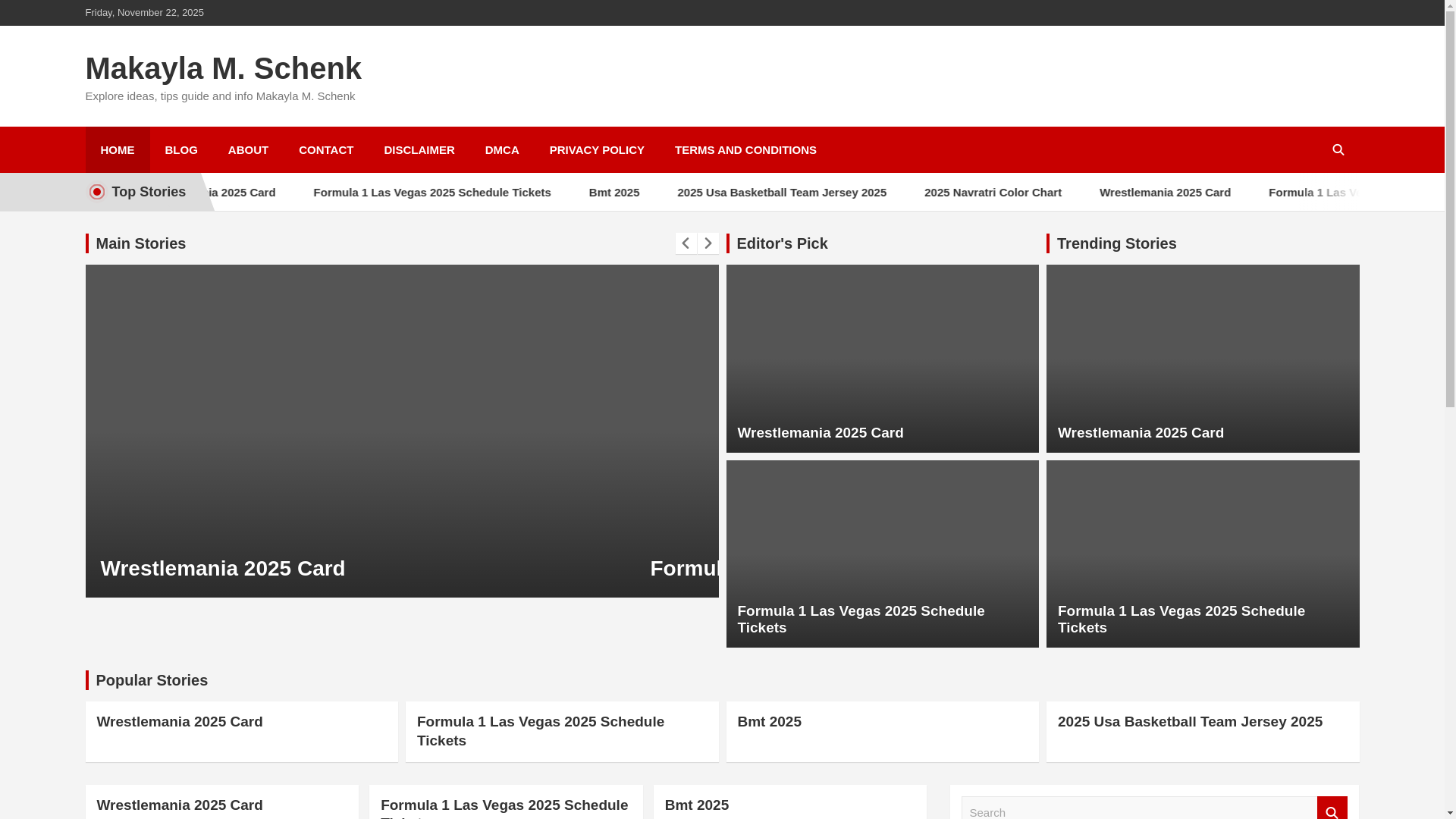Open TERMS AND CONDITIONS page

point(745,150)
